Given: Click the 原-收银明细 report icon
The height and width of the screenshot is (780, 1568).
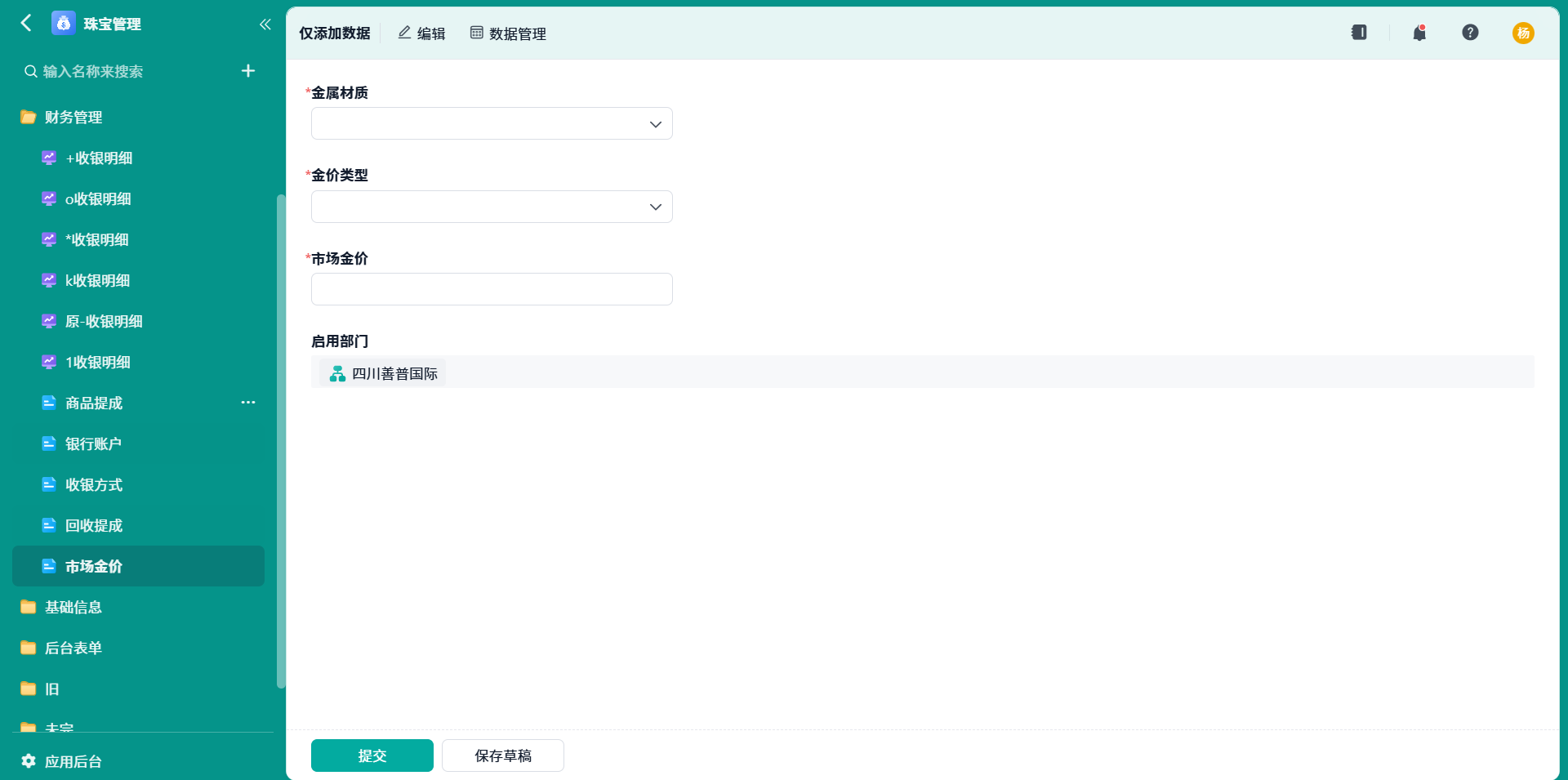Looking at the screenshot, I should tap(49, 321).
